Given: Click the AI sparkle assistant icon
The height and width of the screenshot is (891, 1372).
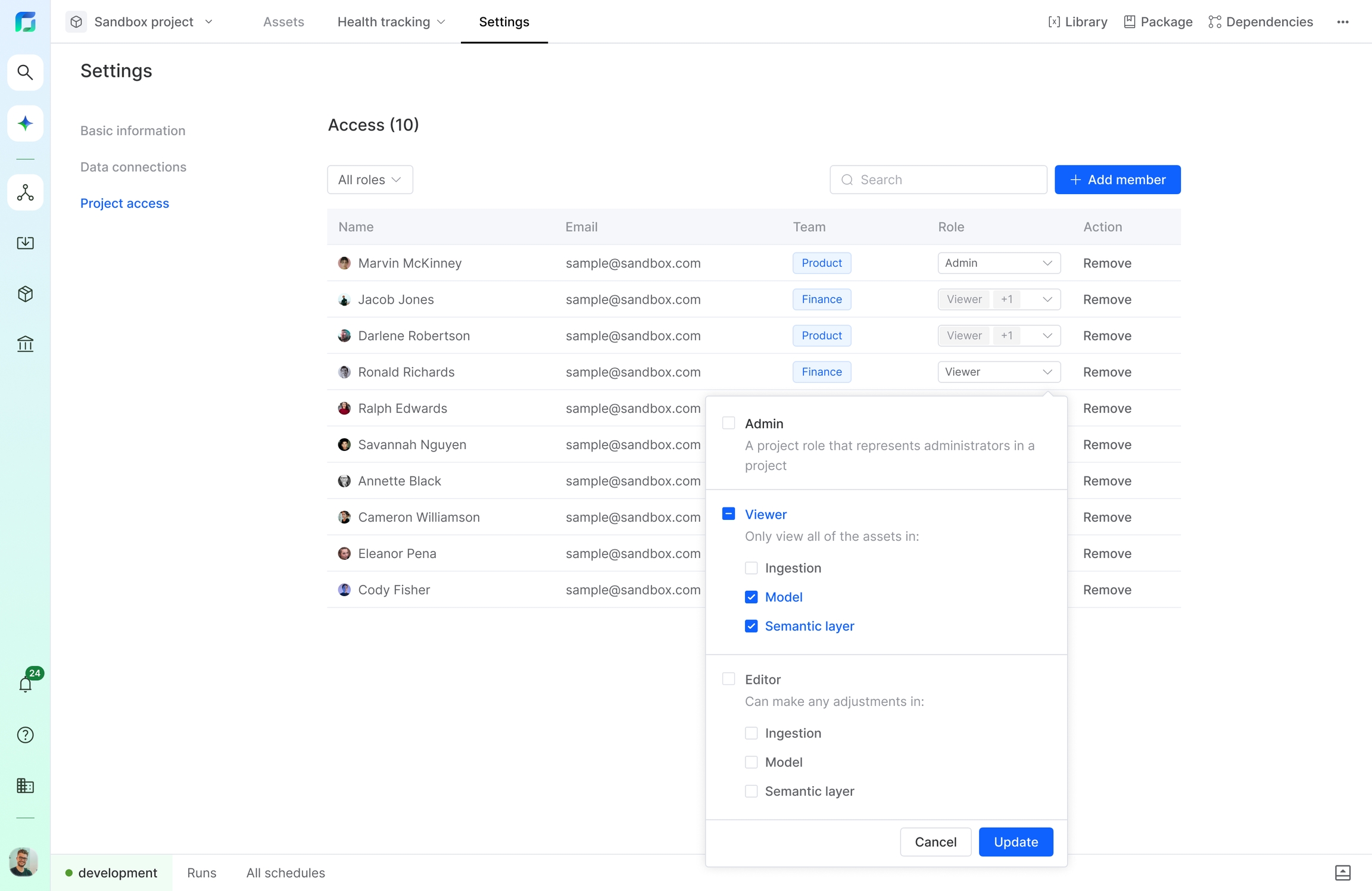Looking at the screenshot, I should (x=25, y=123).
